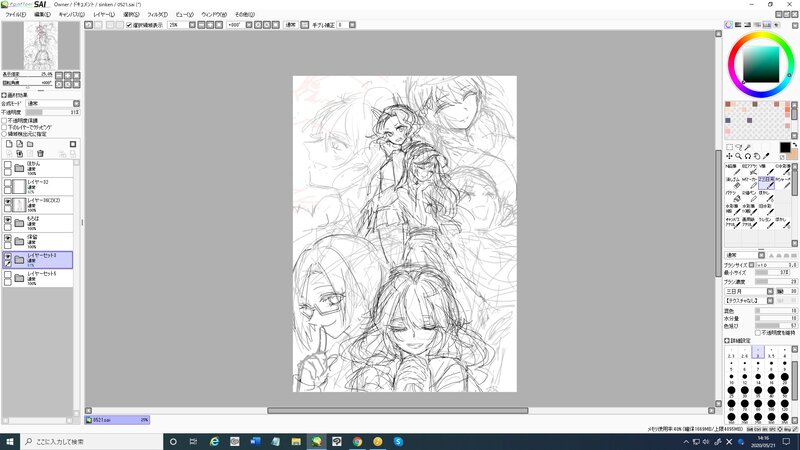Swap the foreground and background colors
The image size is (800, 450).
click(x=794, y=145)
